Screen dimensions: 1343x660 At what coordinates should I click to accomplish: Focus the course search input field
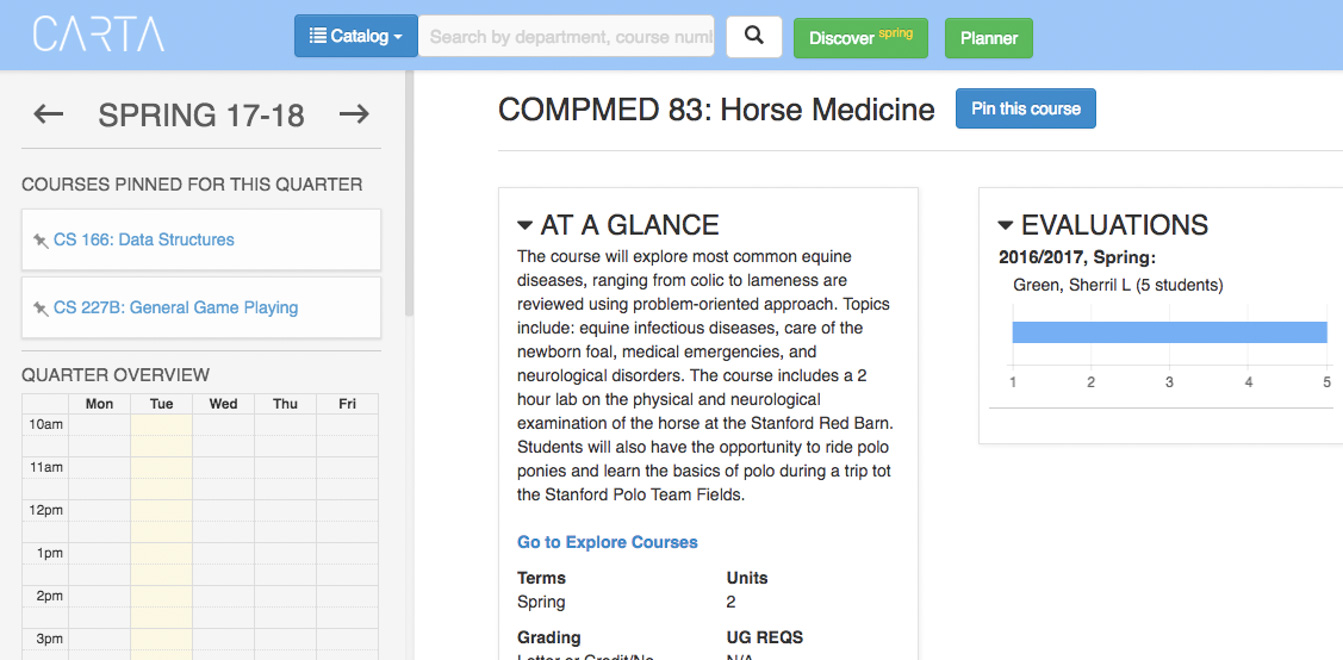pyautogui.click(x=566, y=37)
